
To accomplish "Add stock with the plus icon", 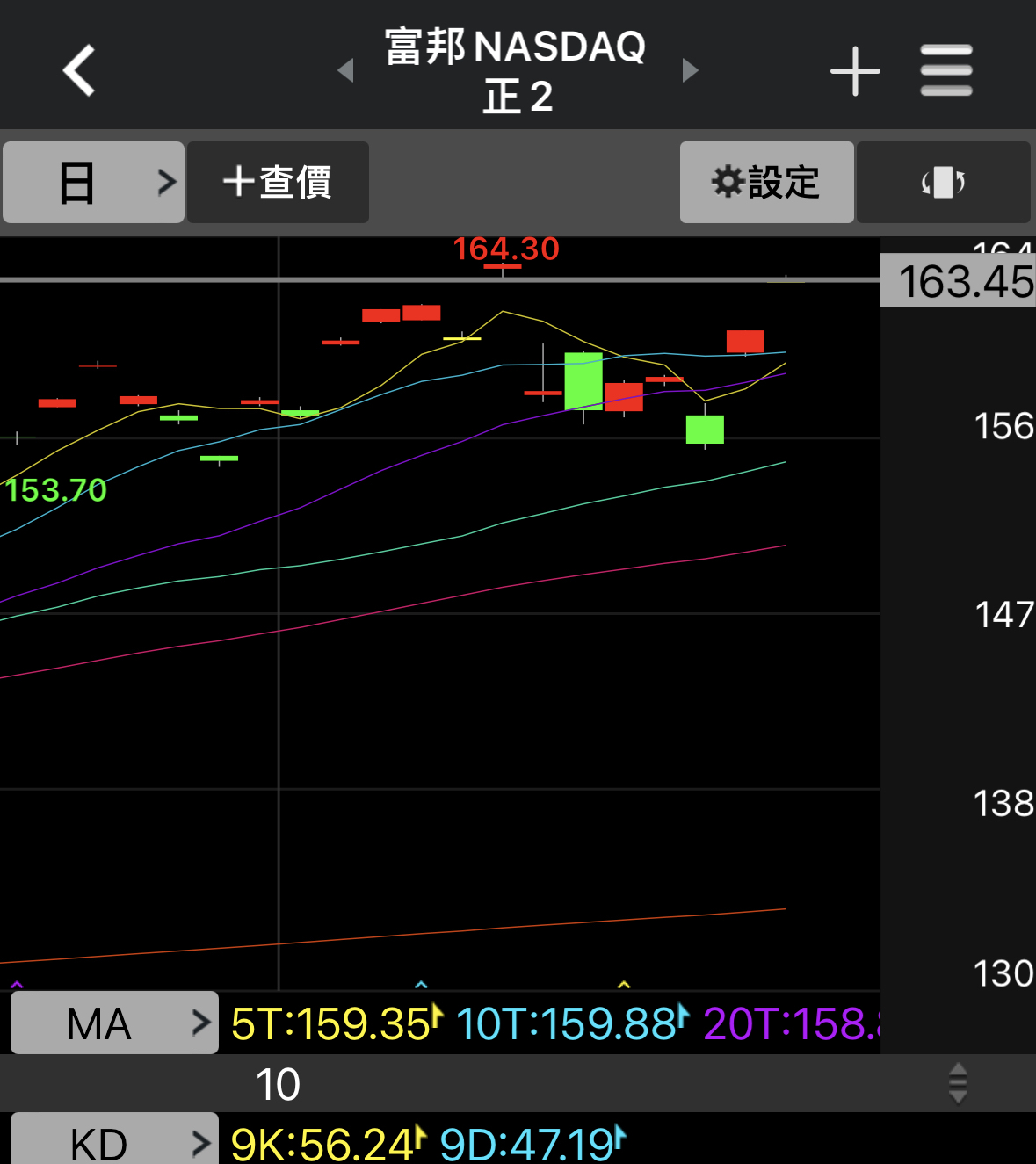I will [x=855, y=71].
